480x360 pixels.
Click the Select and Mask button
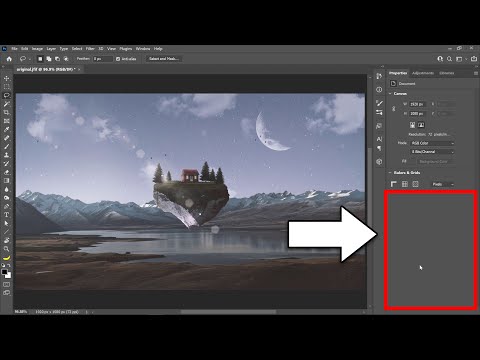(x=164, y=59)
